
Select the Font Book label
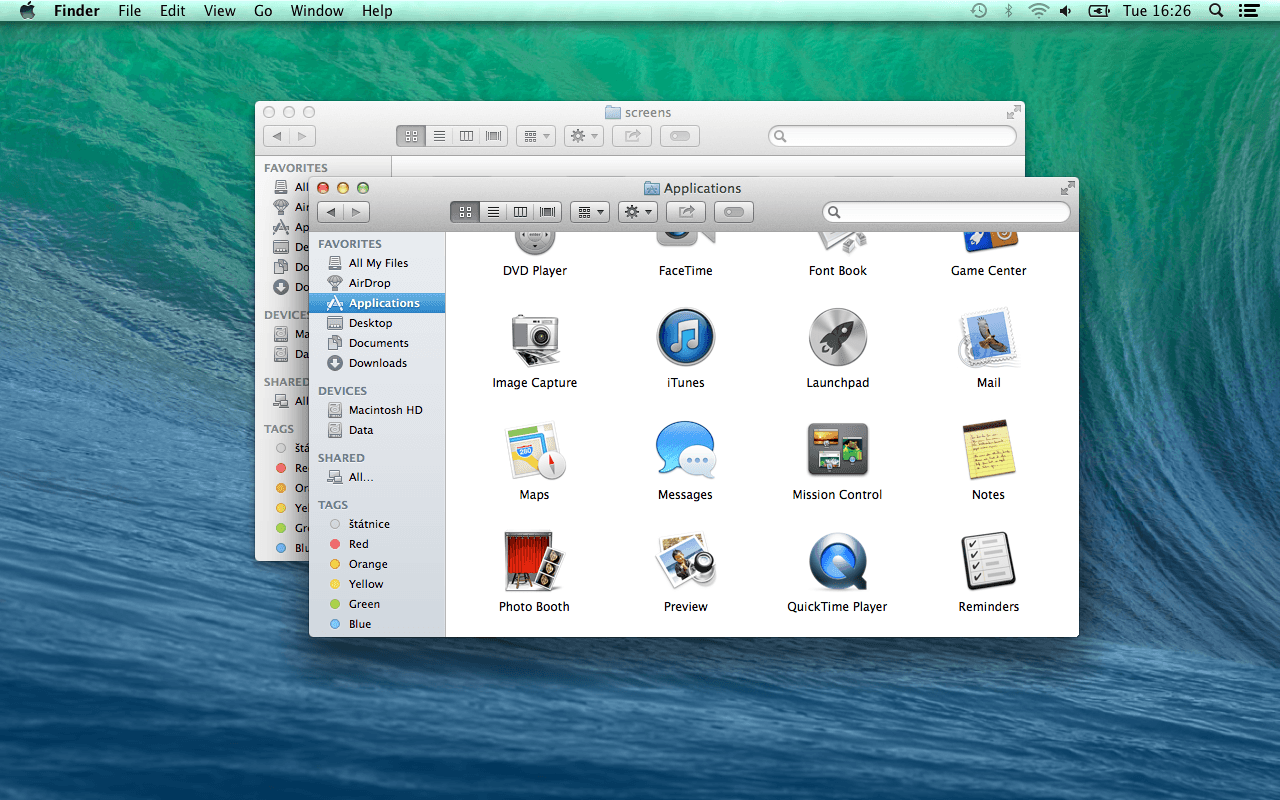[x=838, y=271]
